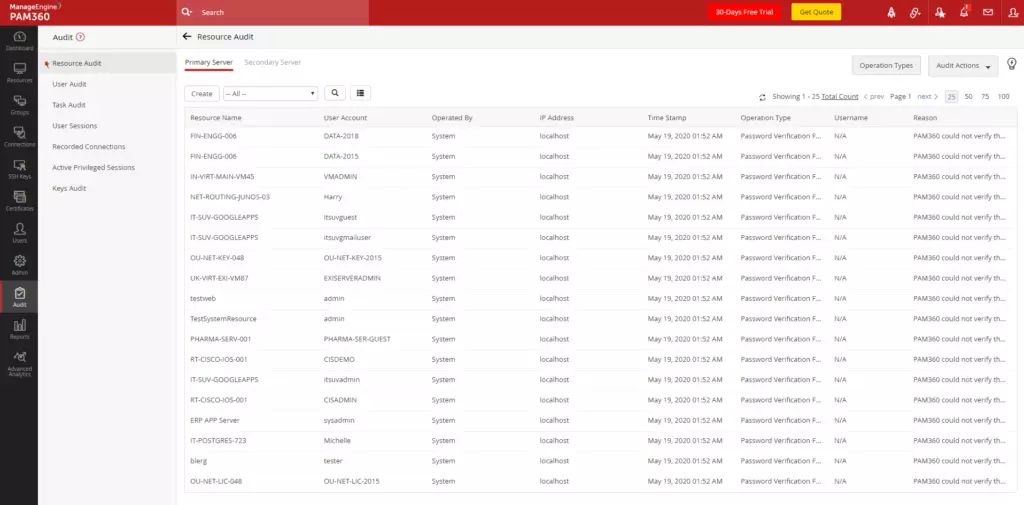Screen dimensions: 1024x505
Task: Open the Dashboard sidebar icon
Action: tap(19, 39)
